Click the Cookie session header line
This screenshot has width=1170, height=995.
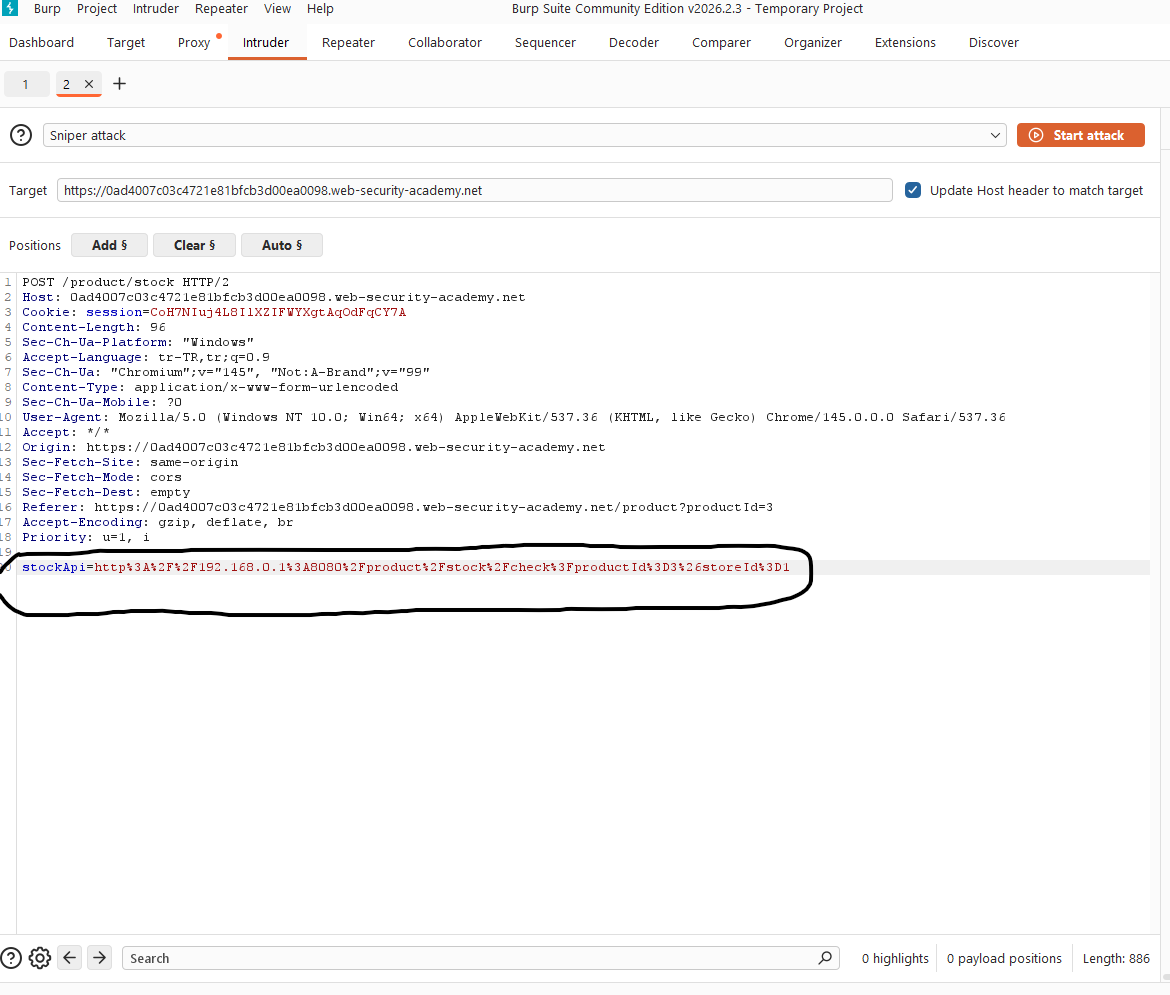[x=214, y=312]
